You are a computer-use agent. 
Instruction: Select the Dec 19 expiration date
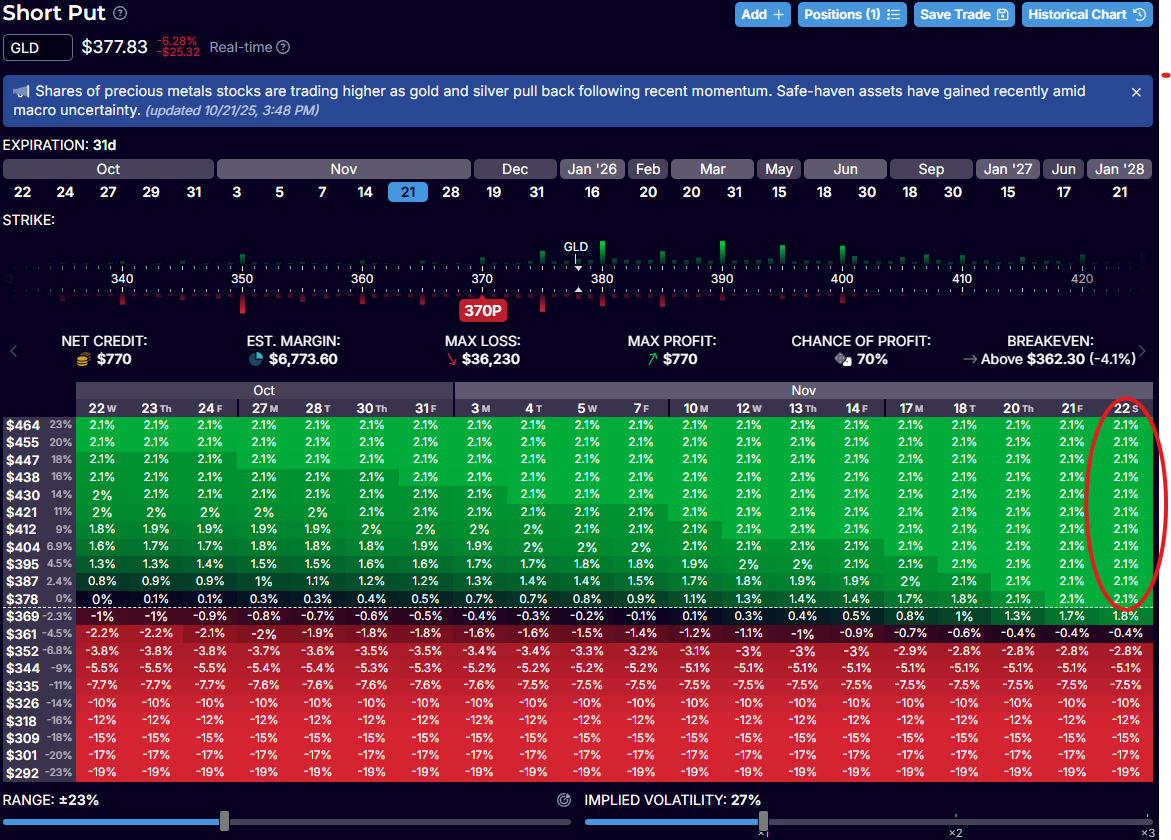click(493, 191)
